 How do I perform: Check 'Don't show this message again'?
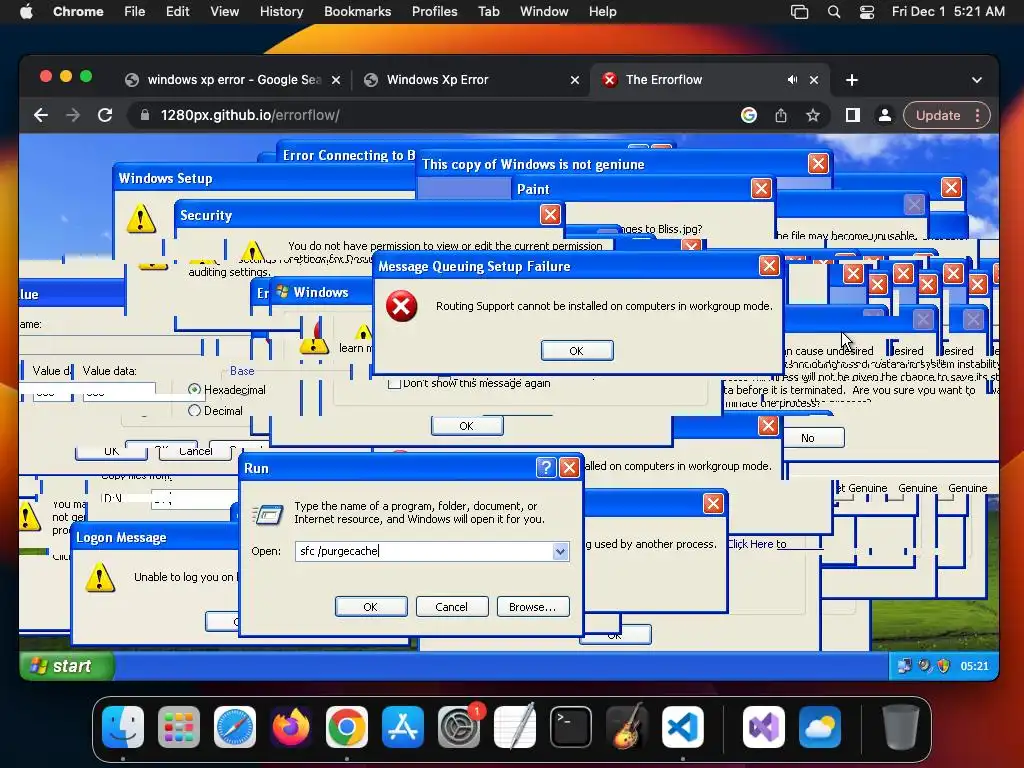click(394, 383)
